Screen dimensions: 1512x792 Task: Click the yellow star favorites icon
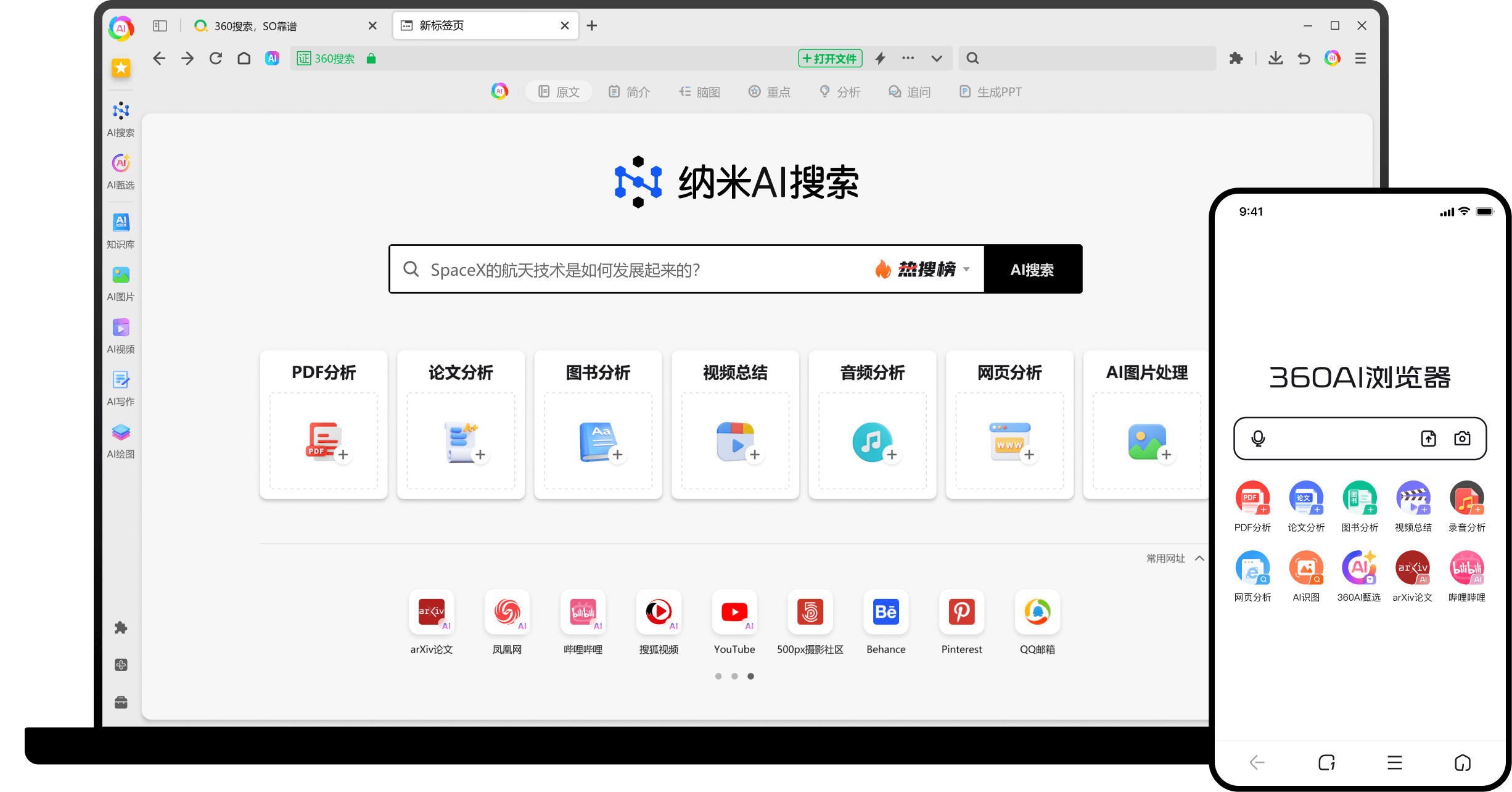pos(121,68)
